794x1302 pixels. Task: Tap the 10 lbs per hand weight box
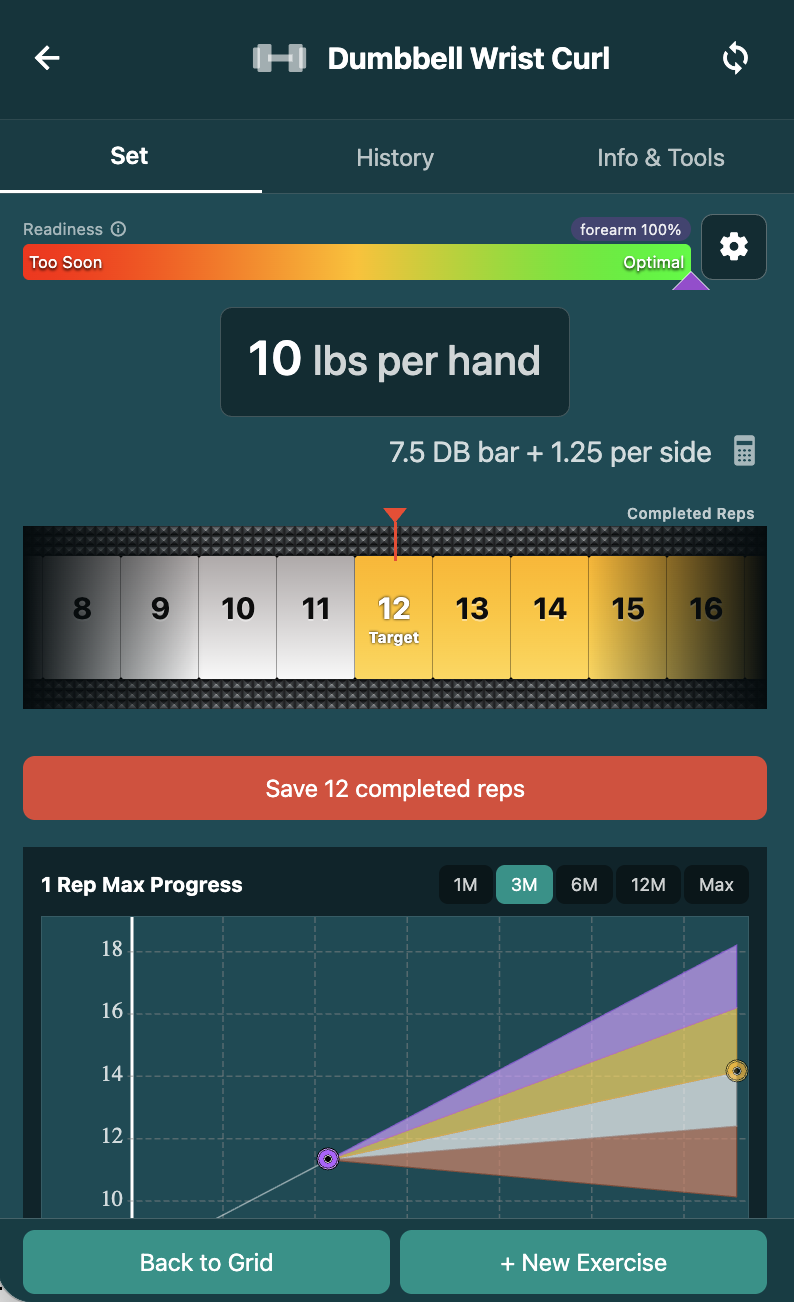tap(395, 361)
